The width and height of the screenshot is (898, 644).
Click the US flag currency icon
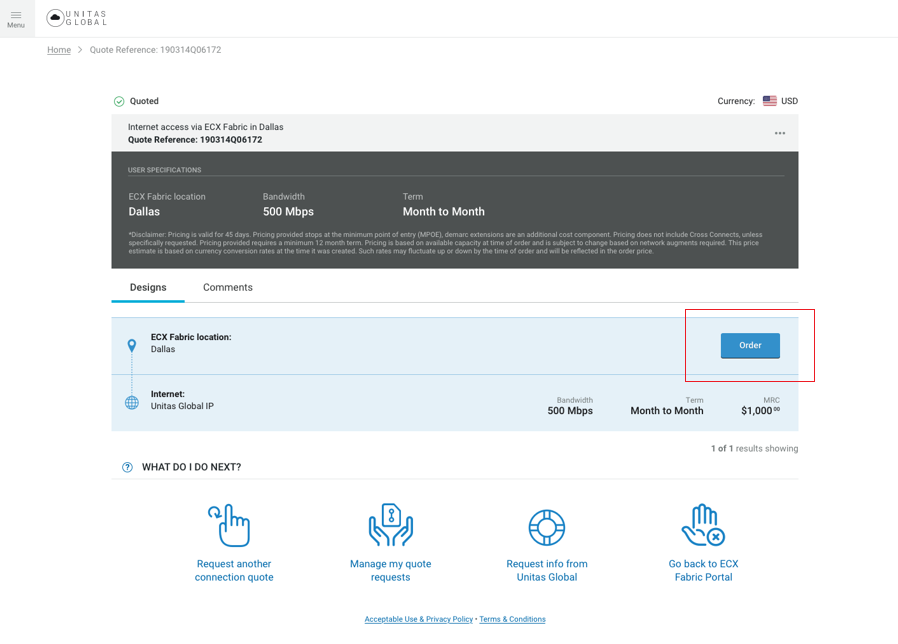[770, 101]
